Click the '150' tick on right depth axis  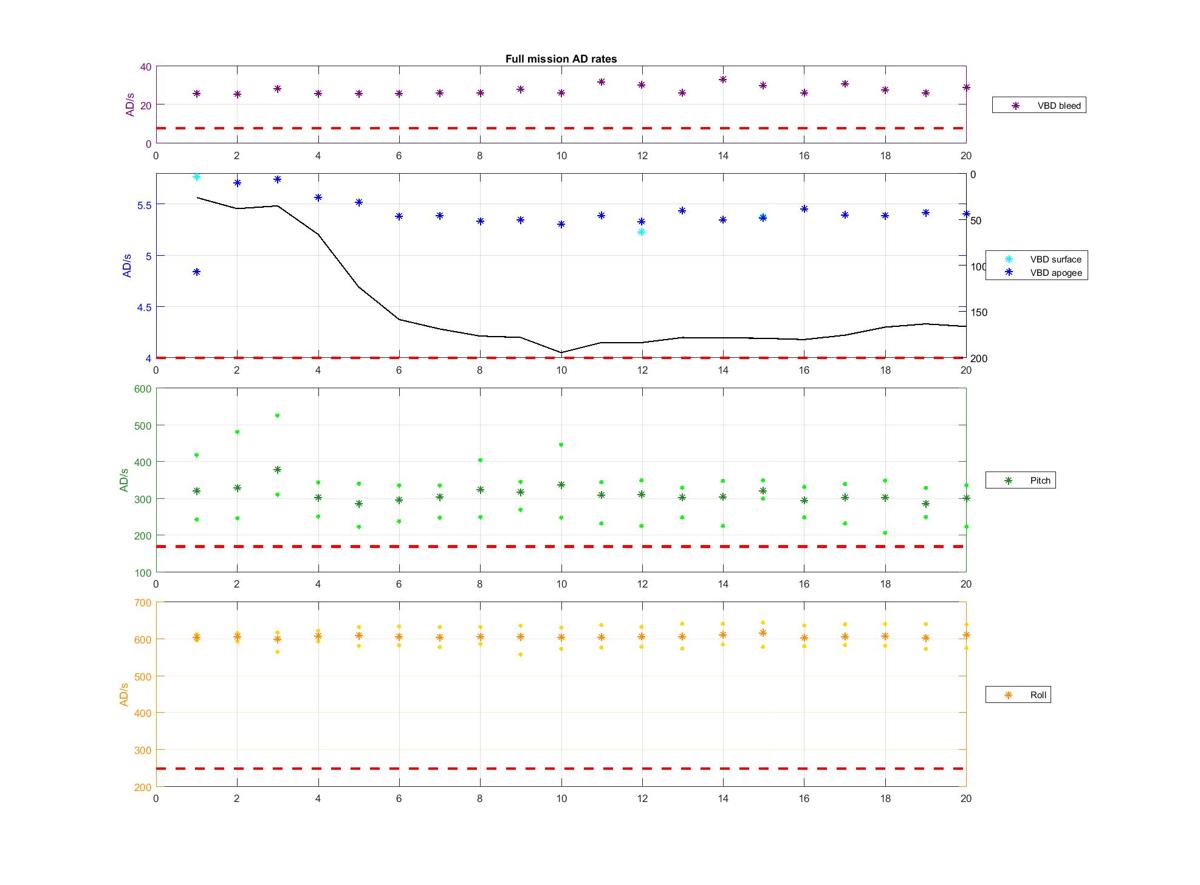pos(980,313)
